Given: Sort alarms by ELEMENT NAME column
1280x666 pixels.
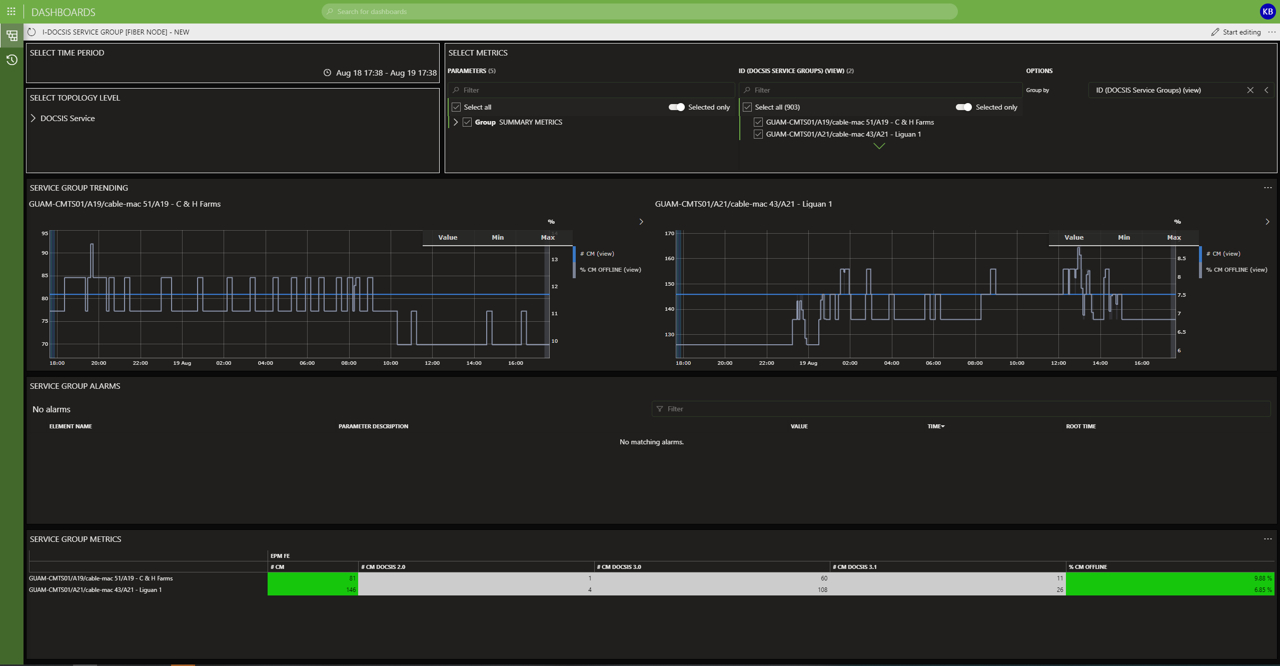Looking at the screenshot, I should 71,427.
